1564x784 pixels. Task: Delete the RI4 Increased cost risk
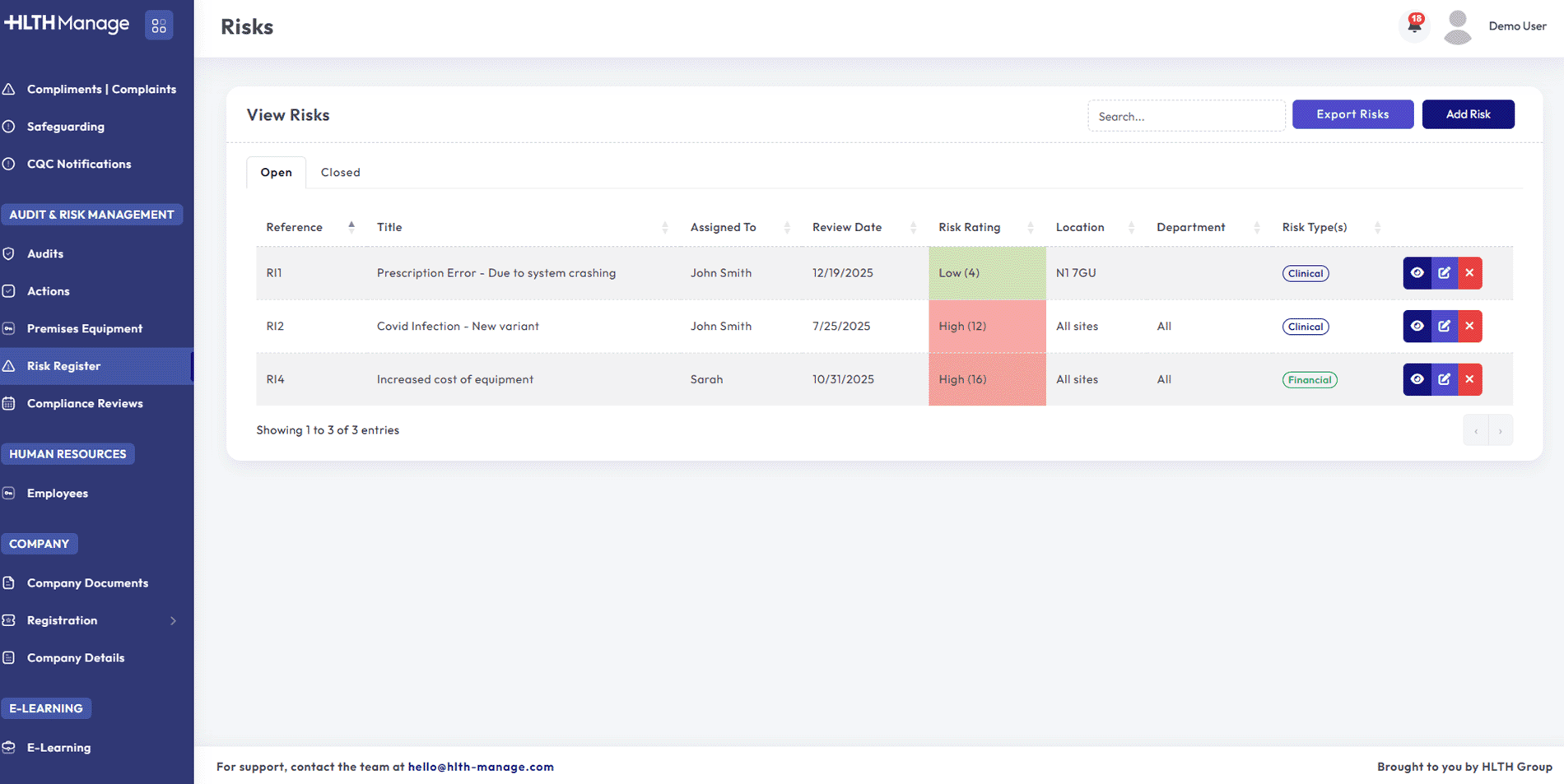click(1469, 379)
